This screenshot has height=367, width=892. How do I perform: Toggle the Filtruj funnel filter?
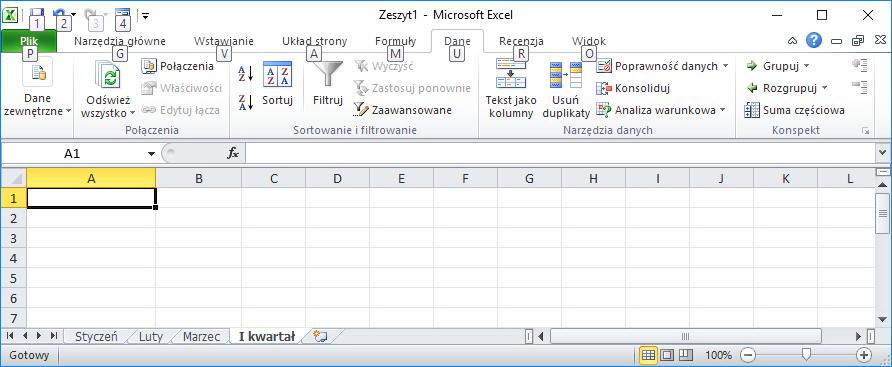tap(328, 84)
